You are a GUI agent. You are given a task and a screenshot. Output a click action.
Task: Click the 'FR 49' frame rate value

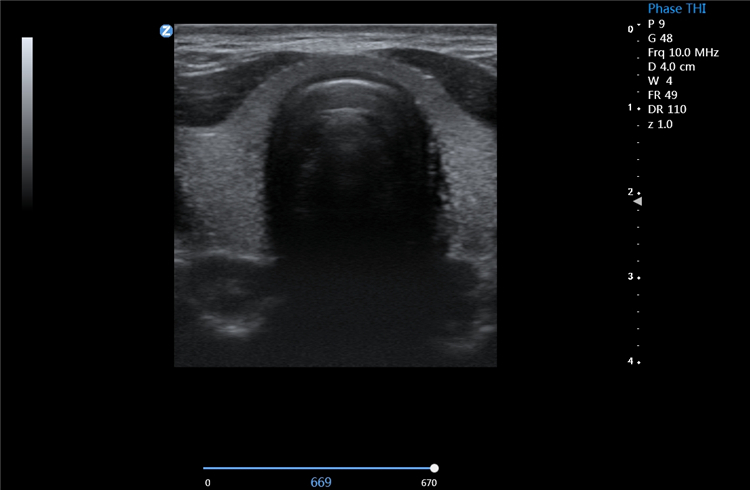click(662, 95)
